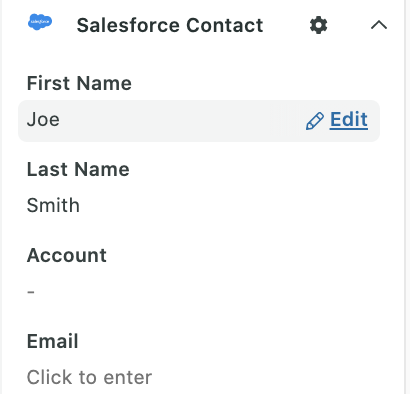The height and width of the screenshot is (394, 410).
Task: Start editing Joe using underlined Edit text
Action: pyautogui.click(x=349, y=120)
